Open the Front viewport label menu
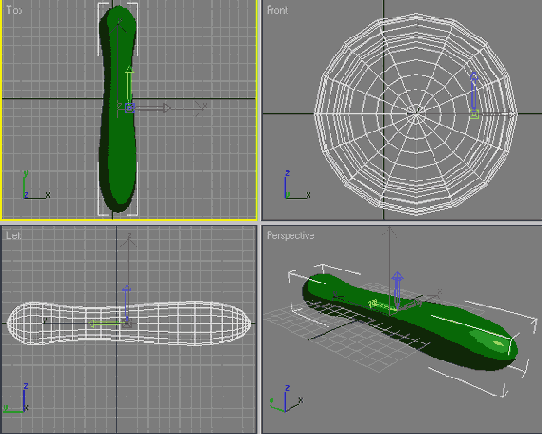542x434 pixels. 277,10
